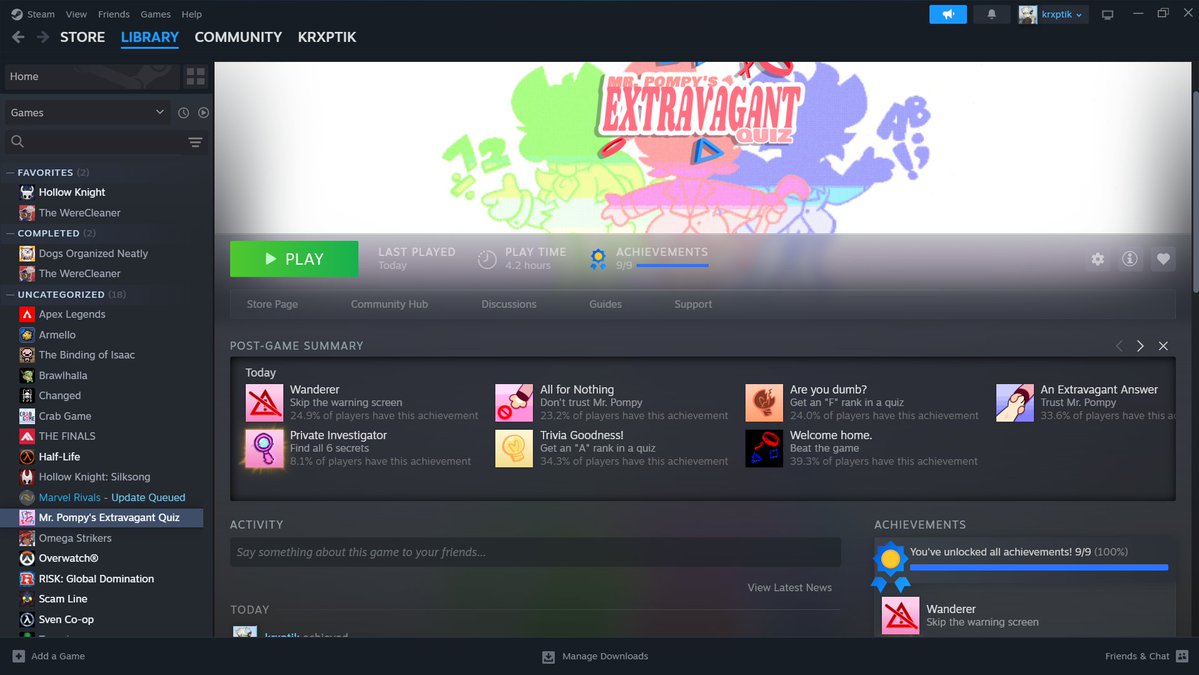Click the Trivia Goodness! achievement icon
Screen dimensions: 1199x675
click(x=514, y=448)
